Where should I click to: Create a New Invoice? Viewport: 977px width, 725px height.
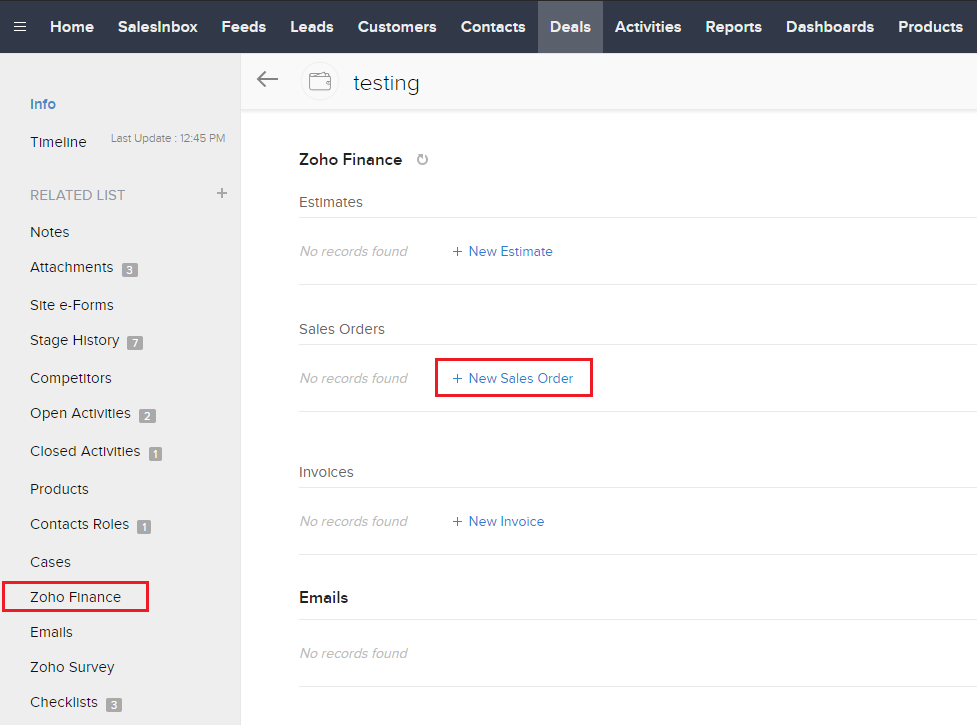[498, 521]
